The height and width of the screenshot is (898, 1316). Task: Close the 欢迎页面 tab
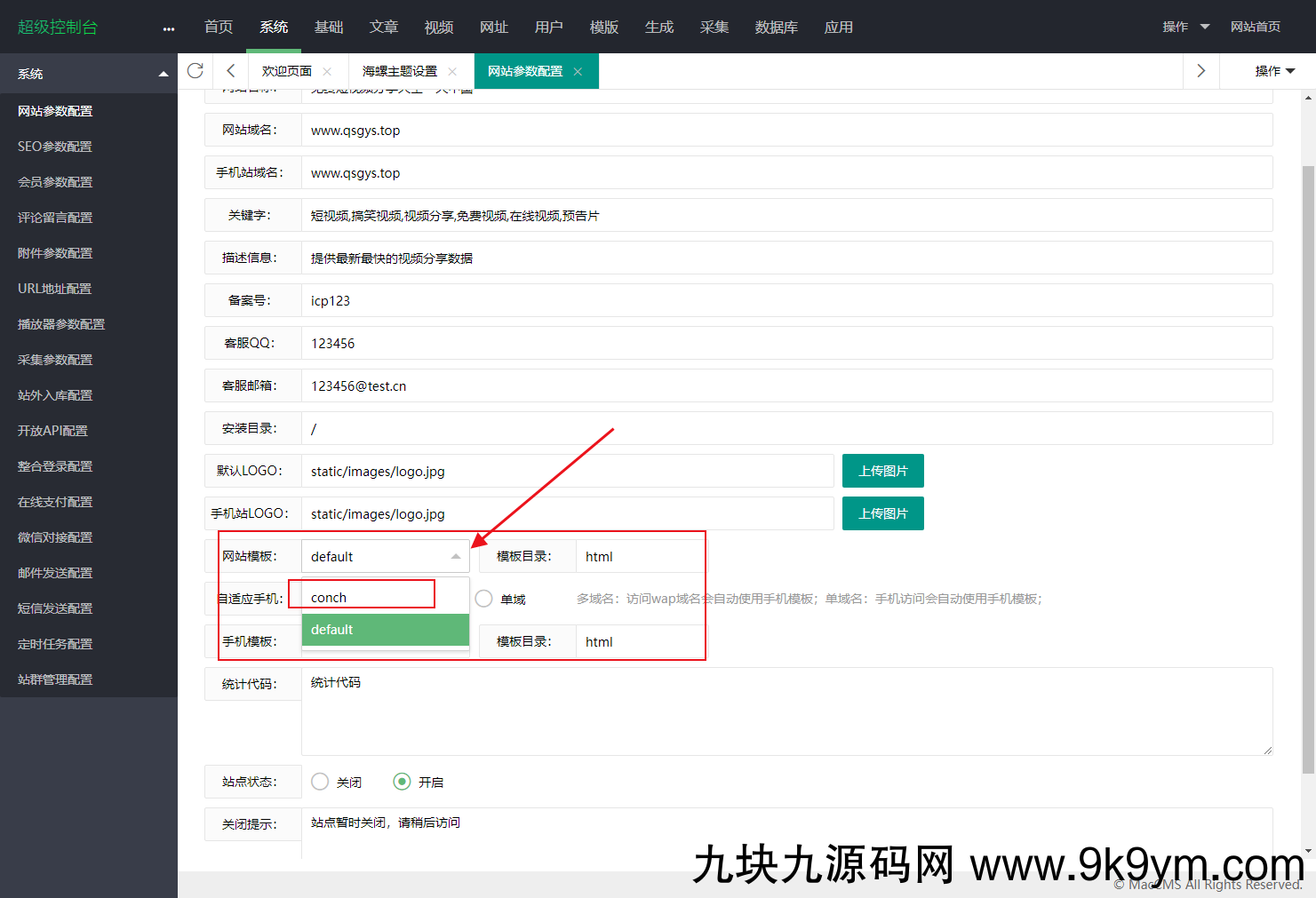point(327,72)
